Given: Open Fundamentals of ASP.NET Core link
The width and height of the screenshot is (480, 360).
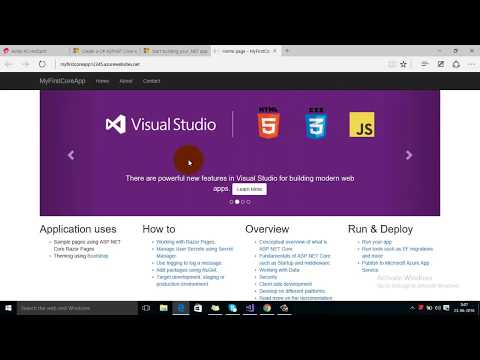Looking at the screenshot, I should click(295, 259).
